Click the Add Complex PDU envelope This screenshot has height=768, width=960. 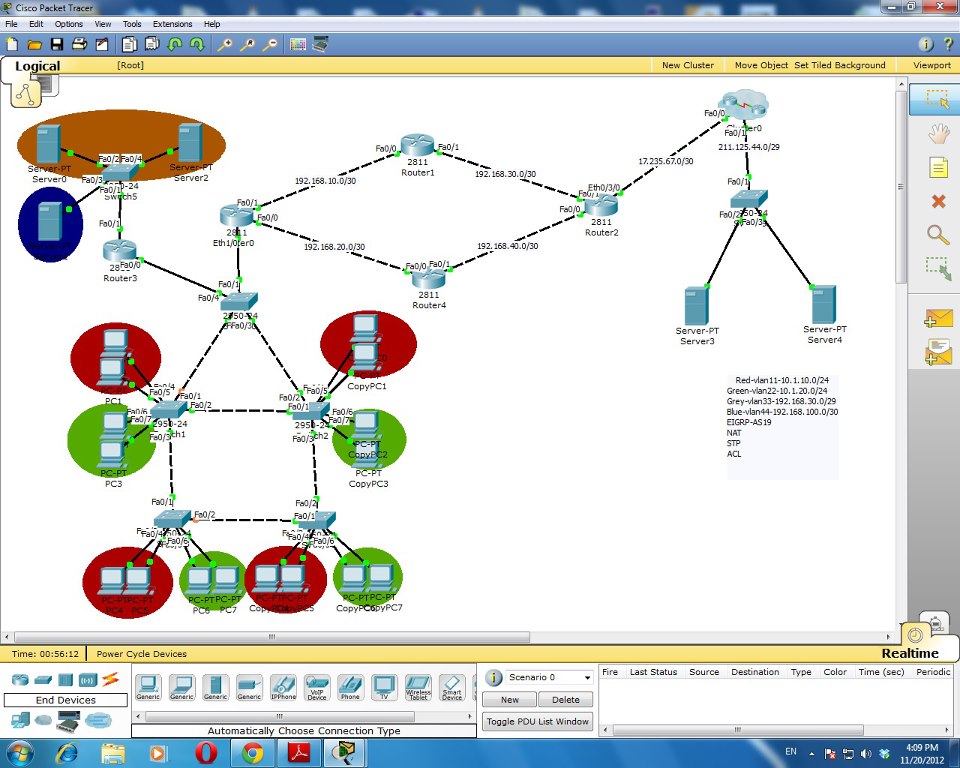939,353
